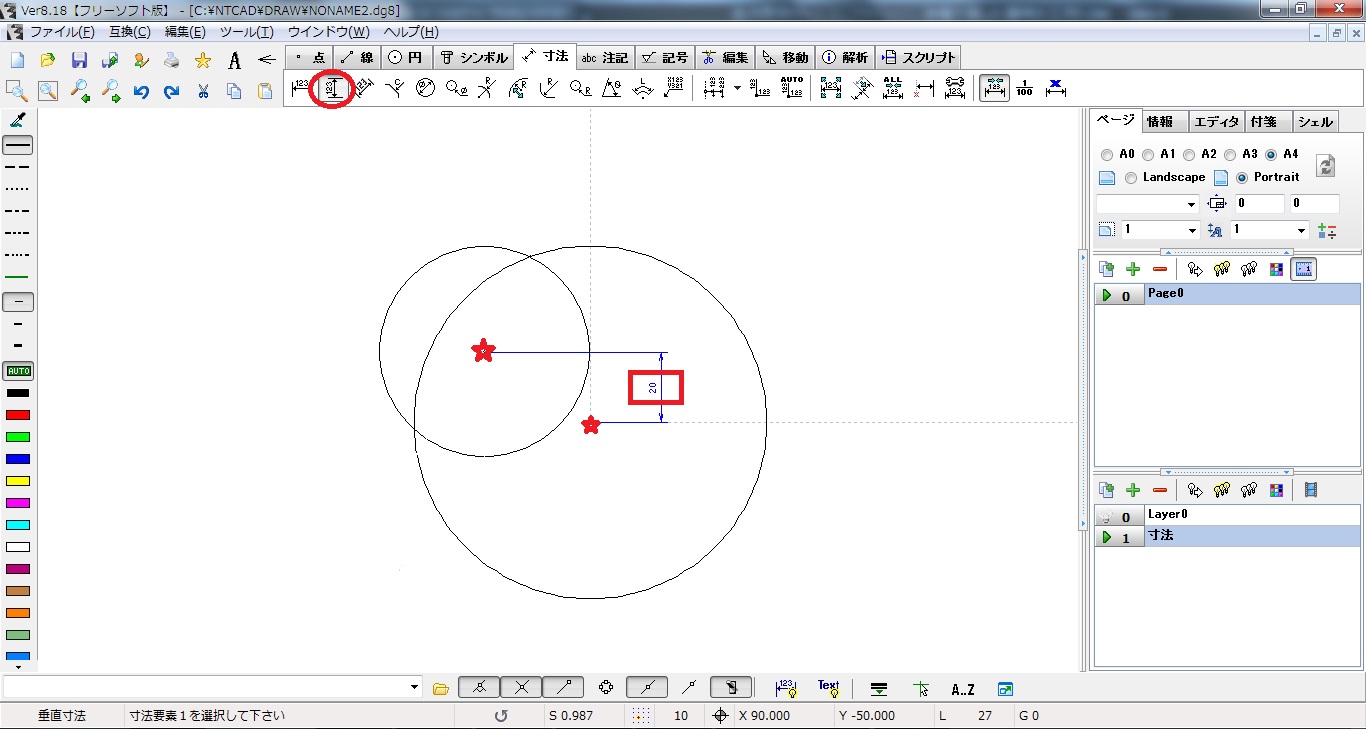Click the red minus in layer toolbar
This screenshot has width=1366, height=729.
point(1160,490)
